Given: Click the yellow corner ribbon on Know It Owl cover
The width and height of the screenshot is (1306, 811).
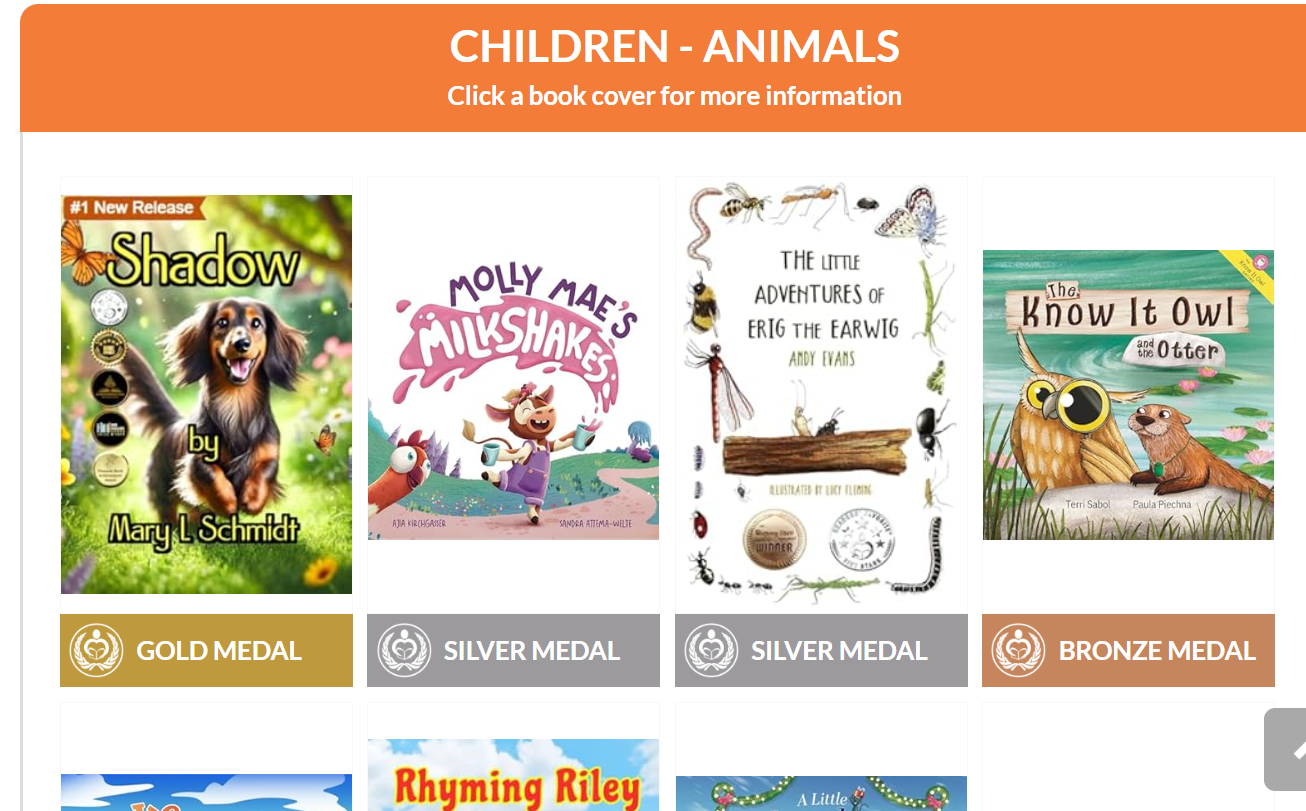Looking at the screenshot, I should pyautogui.click(x=1252, y=268).
